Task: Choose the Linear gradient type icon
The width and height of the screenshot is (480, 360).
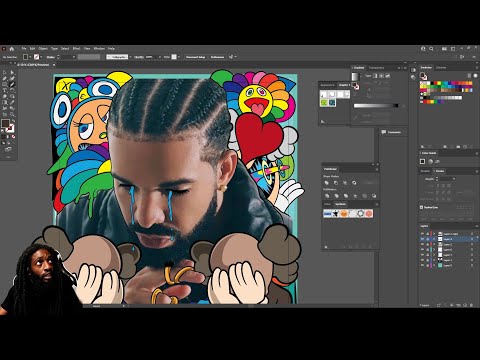Action: (375, 76)
